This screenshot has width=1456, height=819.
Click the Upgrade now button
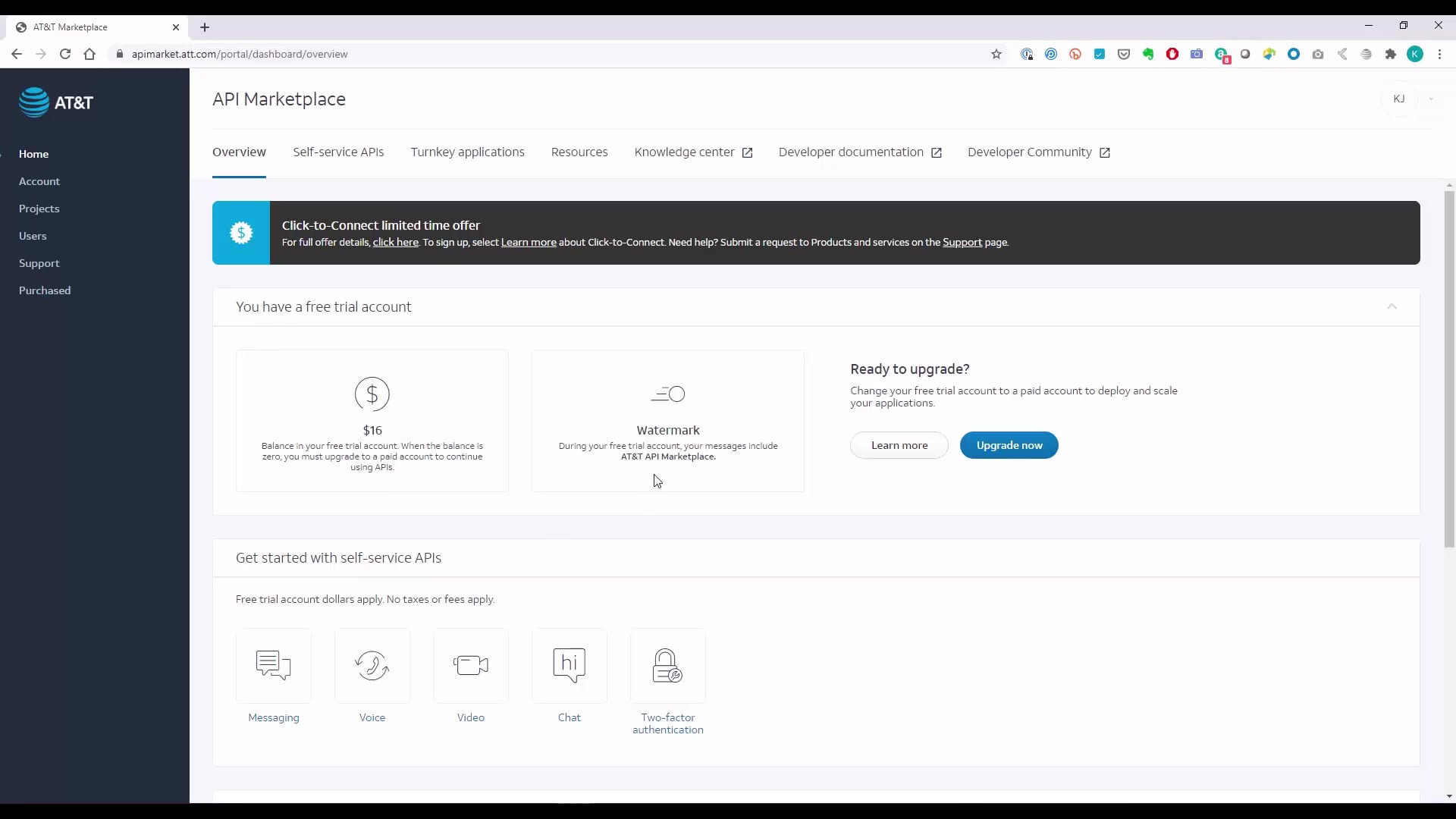coord(1009,445)
